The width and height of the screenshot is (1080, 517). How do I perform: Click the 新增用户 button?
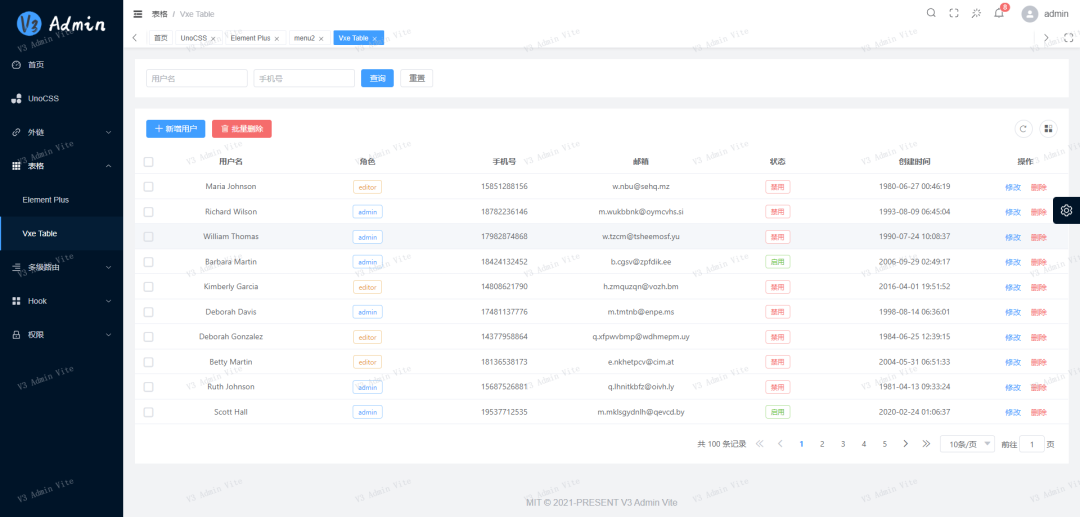tap(175, 129)
